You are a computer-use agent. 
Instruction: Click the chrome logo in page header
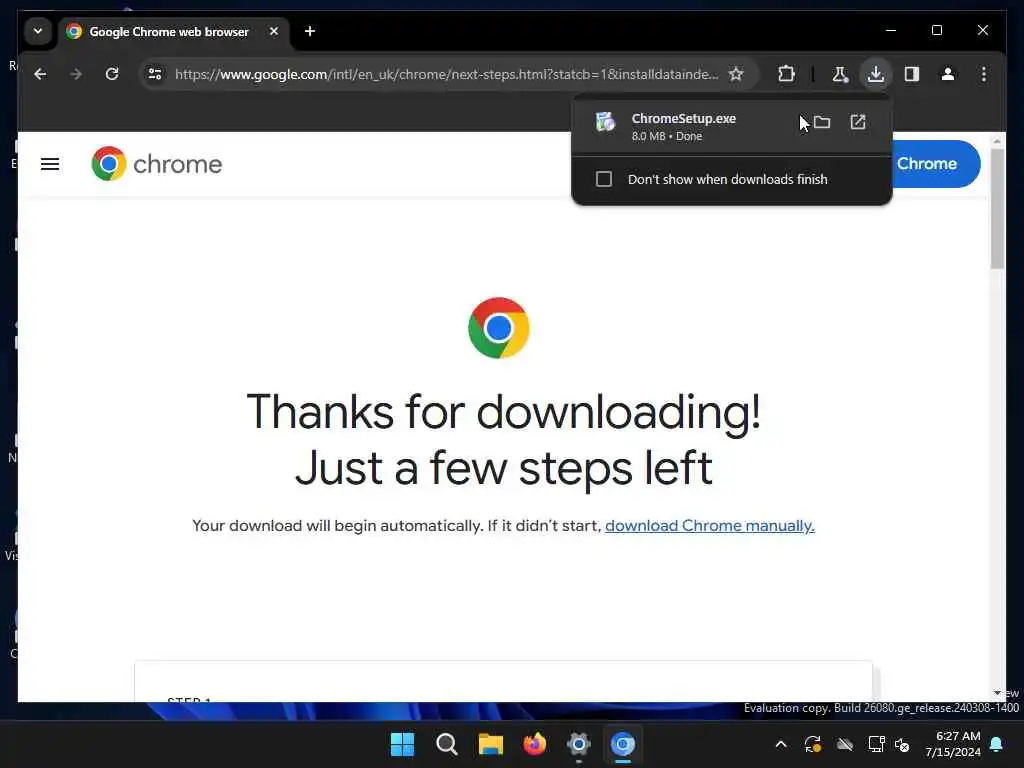[x=157, y=164]
